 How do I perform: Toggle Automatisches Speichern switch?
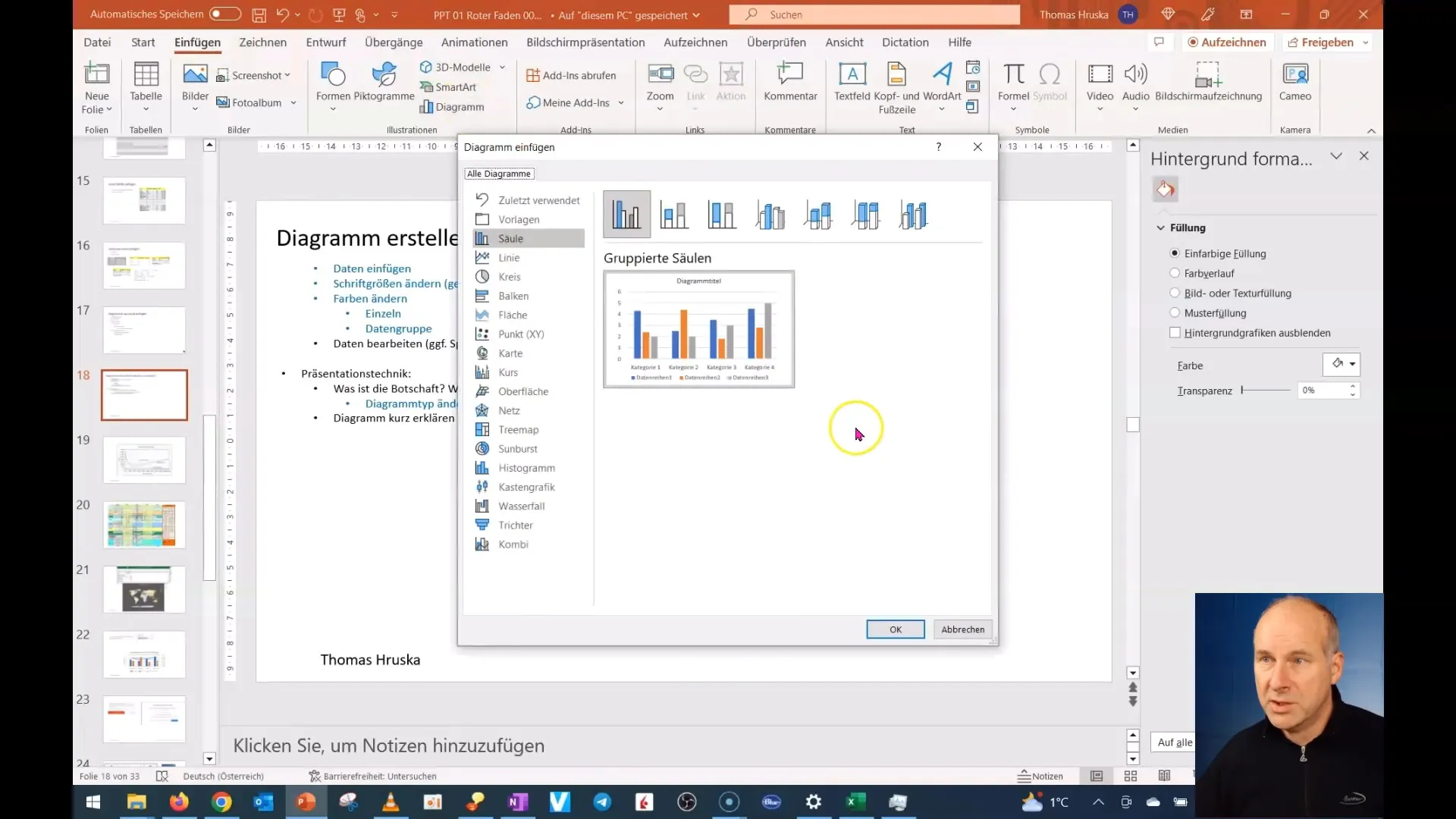coord(225,14)
